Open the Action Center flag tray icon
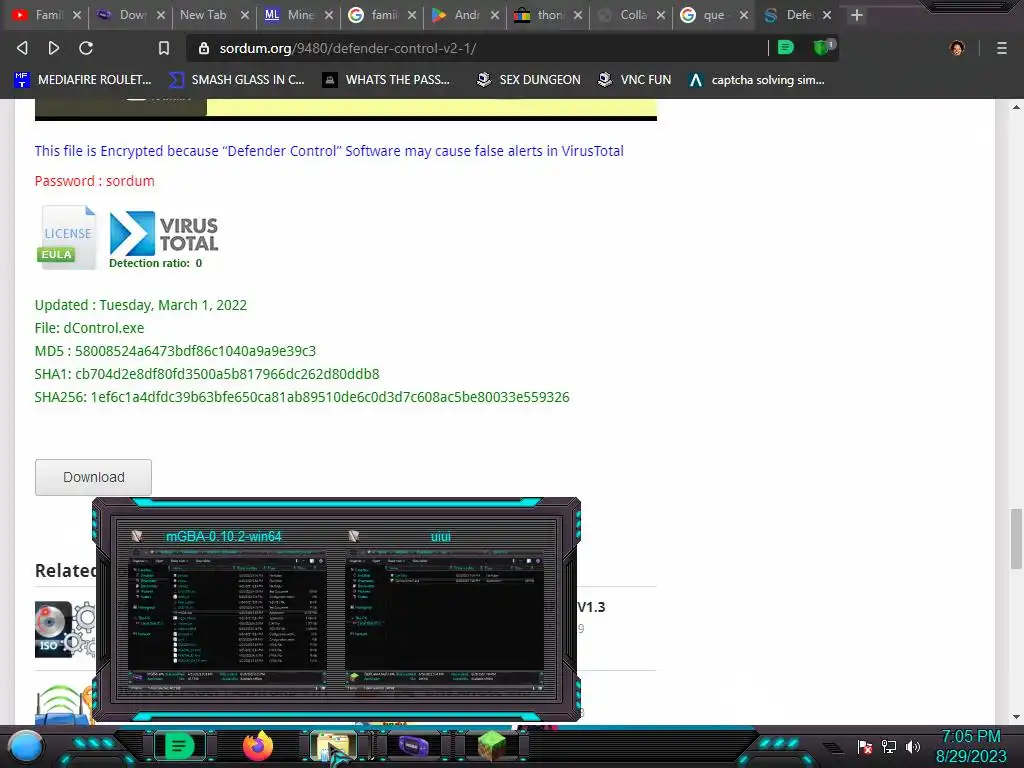The height and width of the screenshot is (768, 1024). [x=865, y=746]
